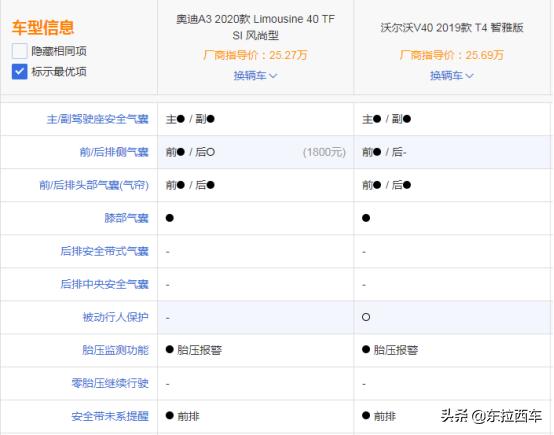Viewport: 554px width, 435px height.
Task: Select 主● / 副● in the 奥迪A3 column
Action: click(x=190, y=119)
